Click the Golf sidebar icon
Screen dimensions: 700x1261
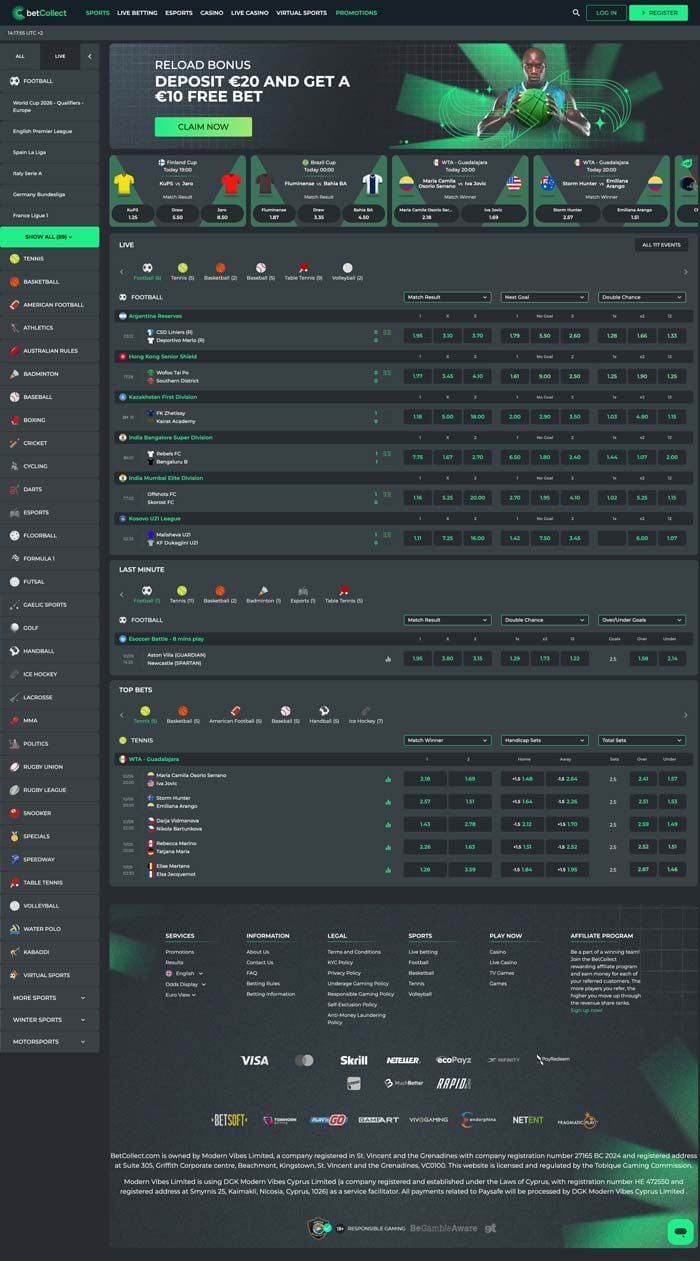click(x=15, y=628)
